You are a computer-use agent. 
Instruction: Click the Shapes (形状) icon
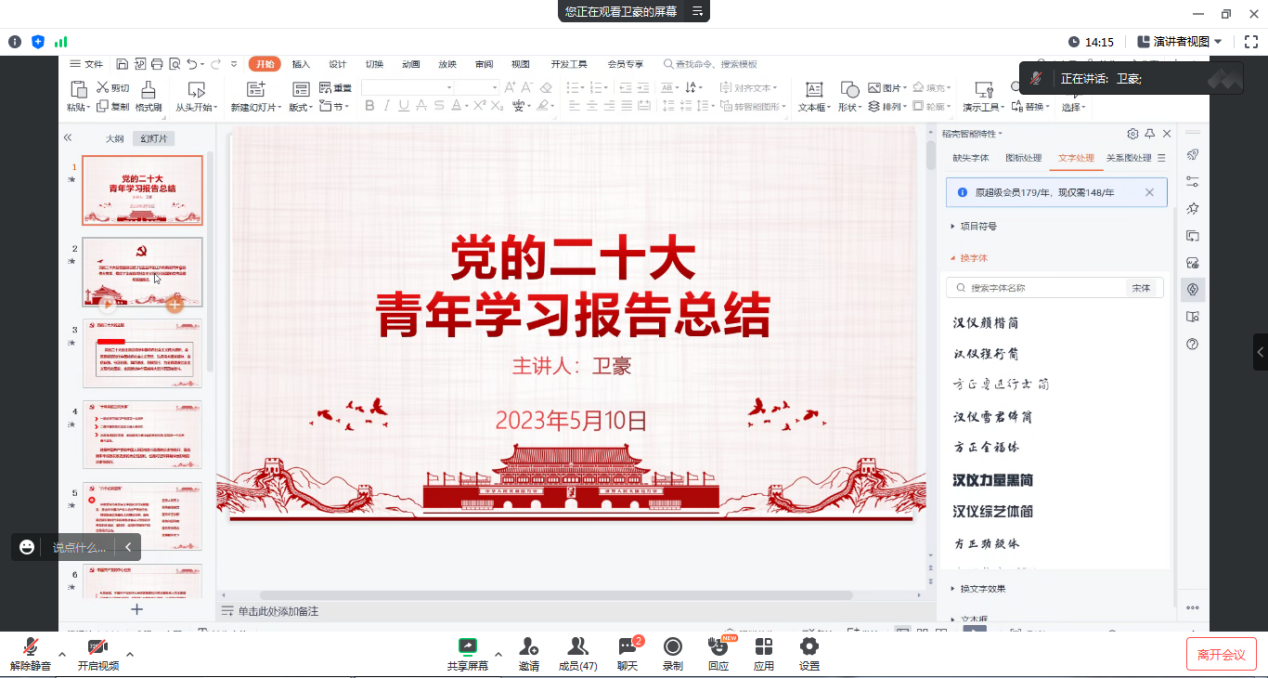pyautogui.click(x=849, y=89)
